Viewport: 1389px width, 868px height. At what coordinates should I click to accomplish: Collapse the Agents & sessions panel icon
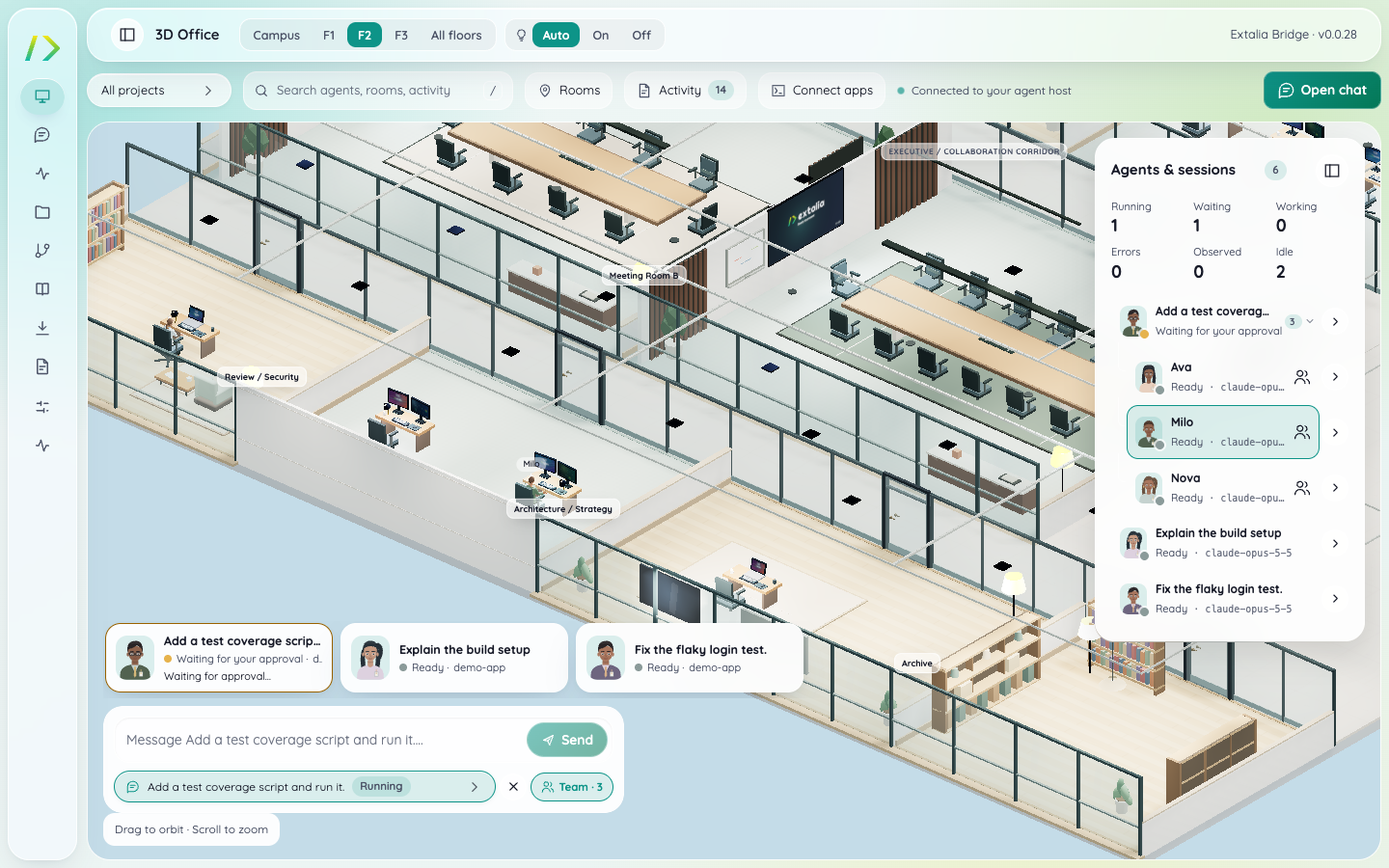click(x=1332, y=171)
